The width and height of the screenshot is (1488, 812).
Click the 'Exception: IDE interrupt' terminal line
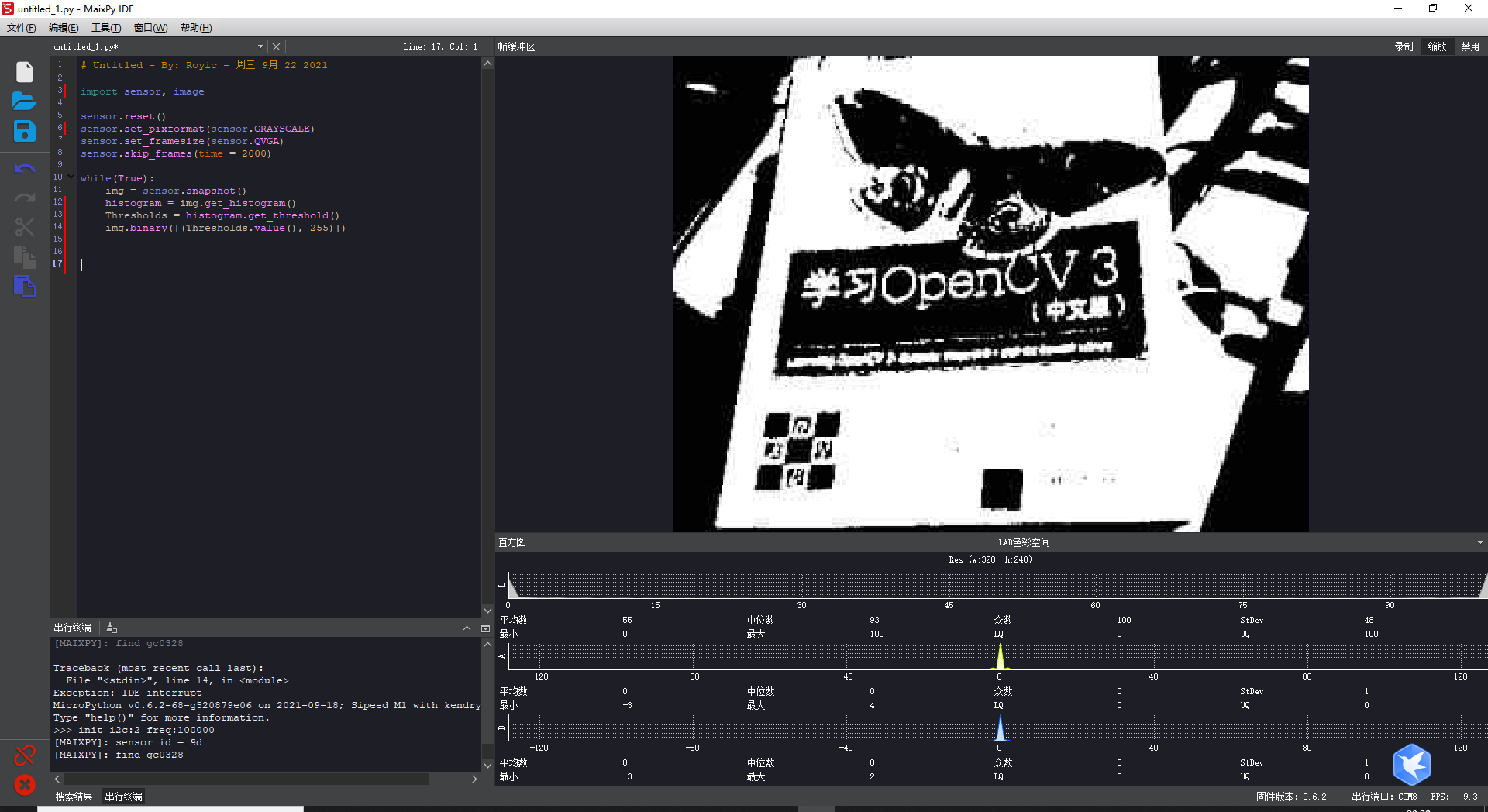pyautogui.click(x=127, y=693)
